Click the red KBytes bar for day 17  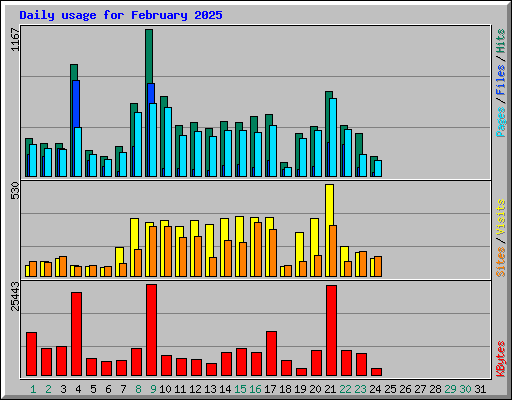click(272, 353)
